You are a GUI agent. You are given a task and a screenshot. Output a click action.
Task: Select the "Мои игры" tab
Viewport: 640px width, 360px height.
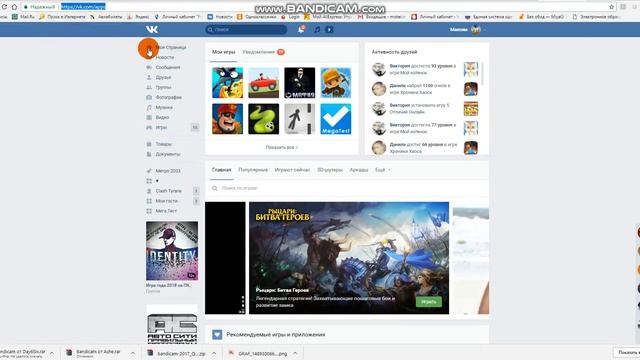point(224,52)
